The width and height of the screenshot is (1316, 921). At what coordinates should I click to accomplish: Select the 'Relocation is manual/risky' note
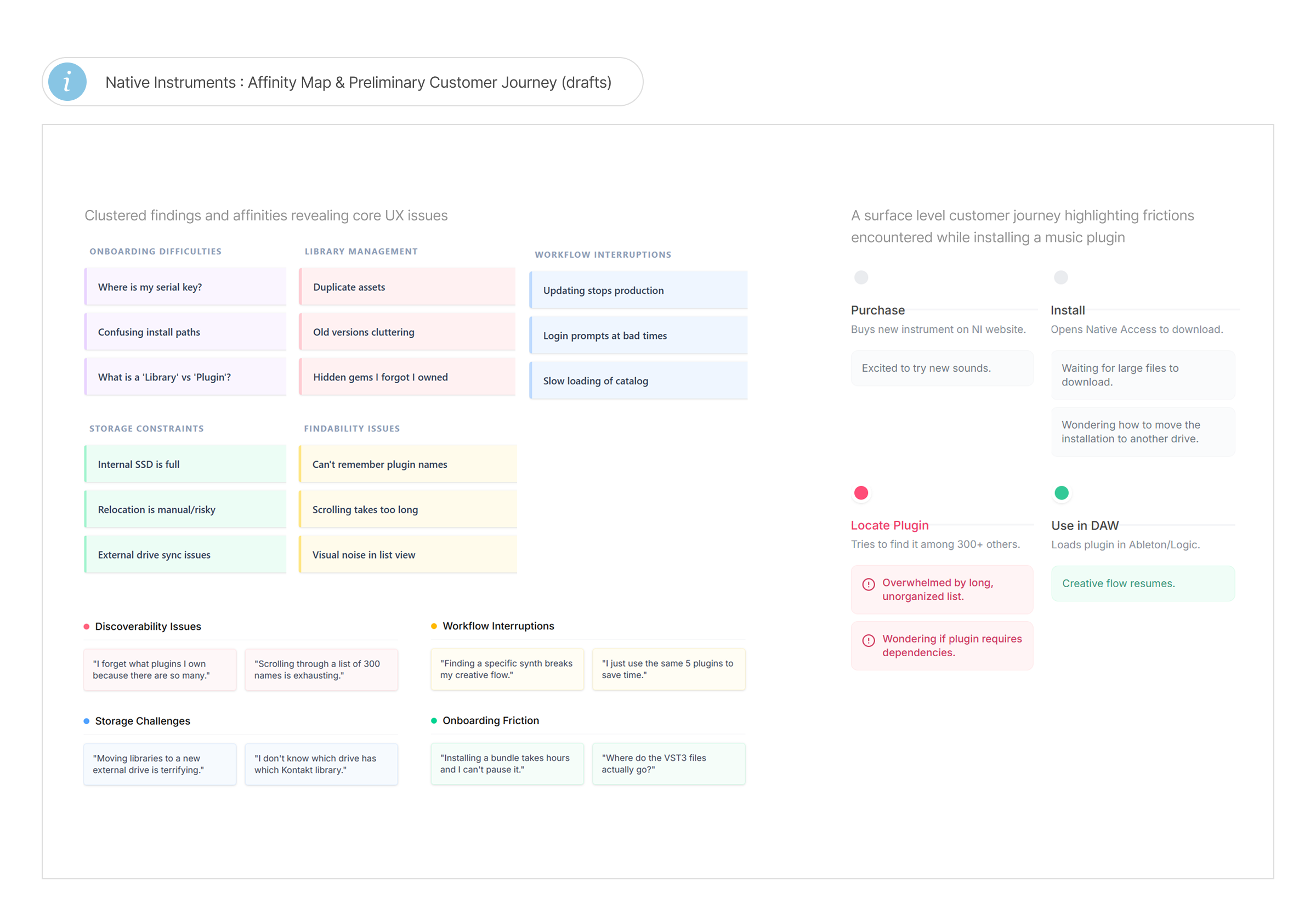pos(185,509)
